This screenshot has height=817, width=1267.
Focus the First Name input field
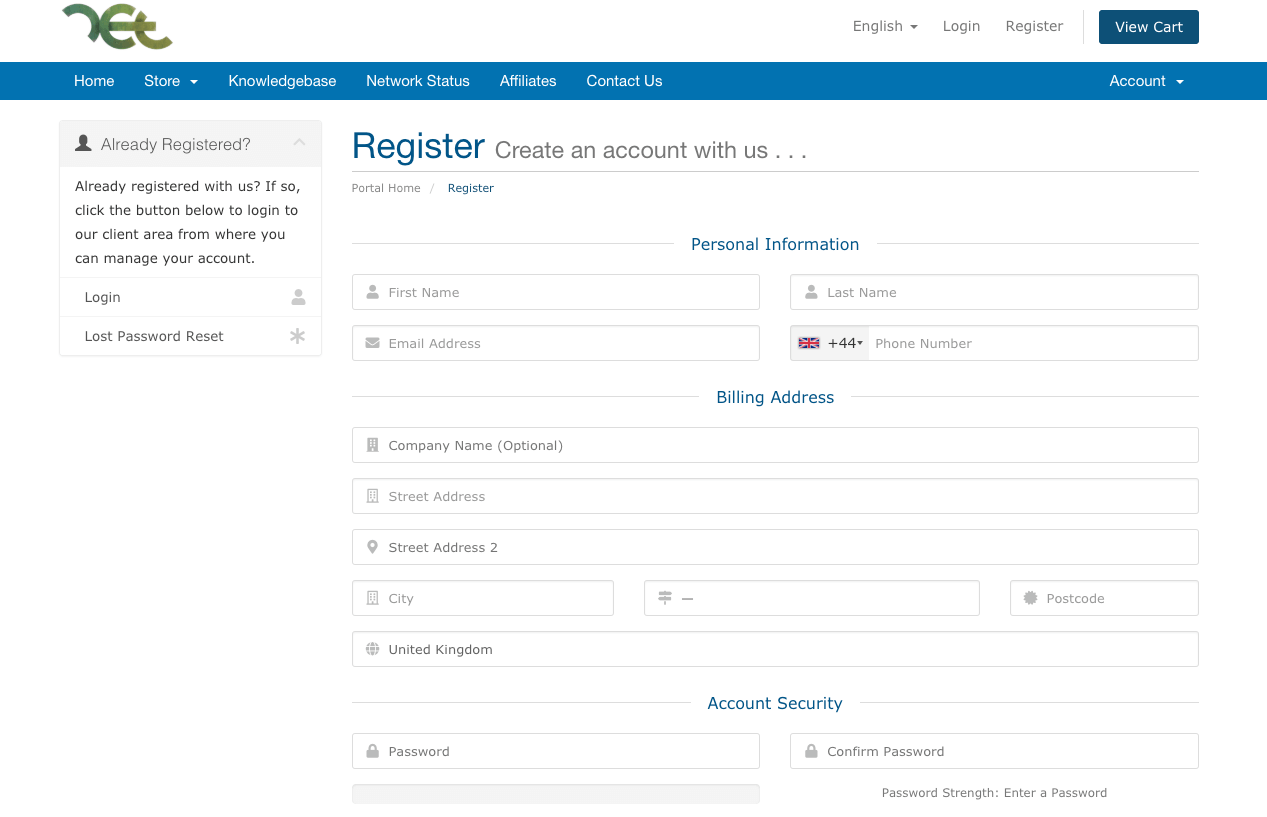tap(556, 292)
